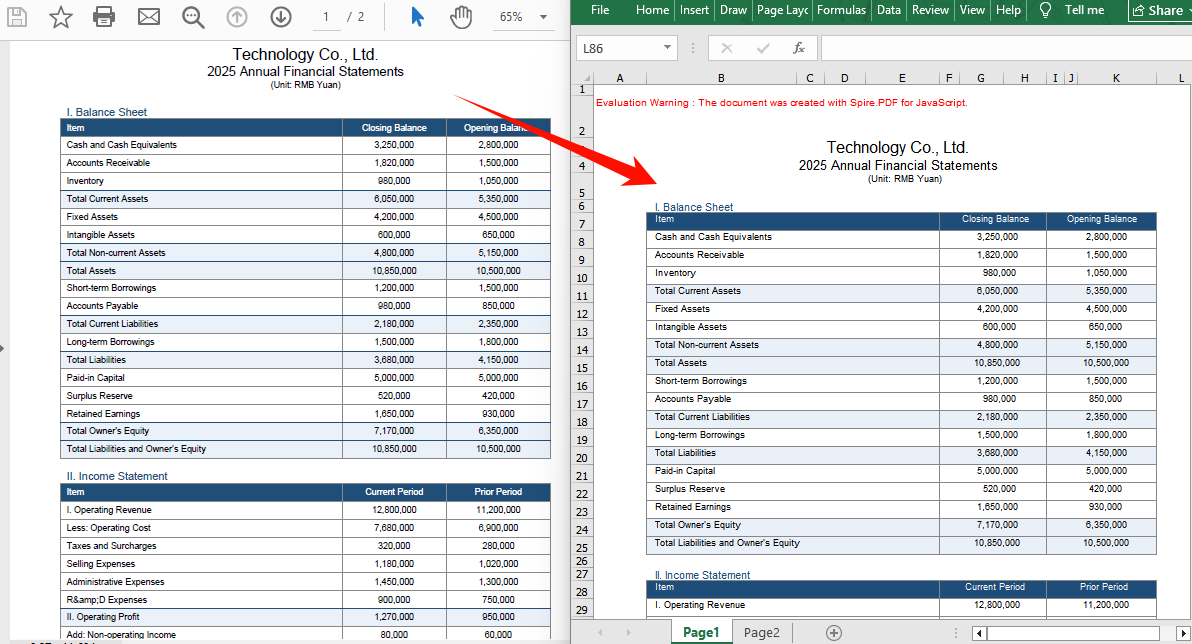Expand the PDF side panel arrow
Viewport: 1192px width, 644px height.
pos(2,348)
